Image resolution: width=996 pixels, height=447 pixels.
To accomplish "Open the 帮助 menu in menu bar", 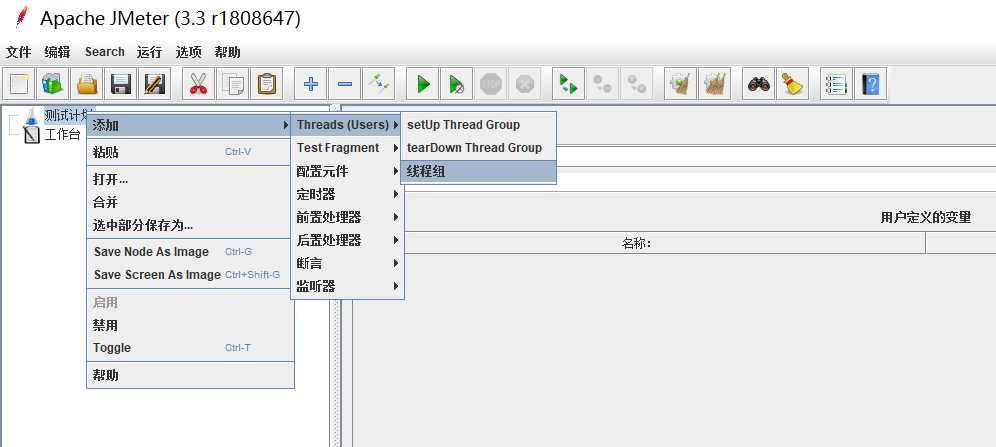I will (227, 52).
